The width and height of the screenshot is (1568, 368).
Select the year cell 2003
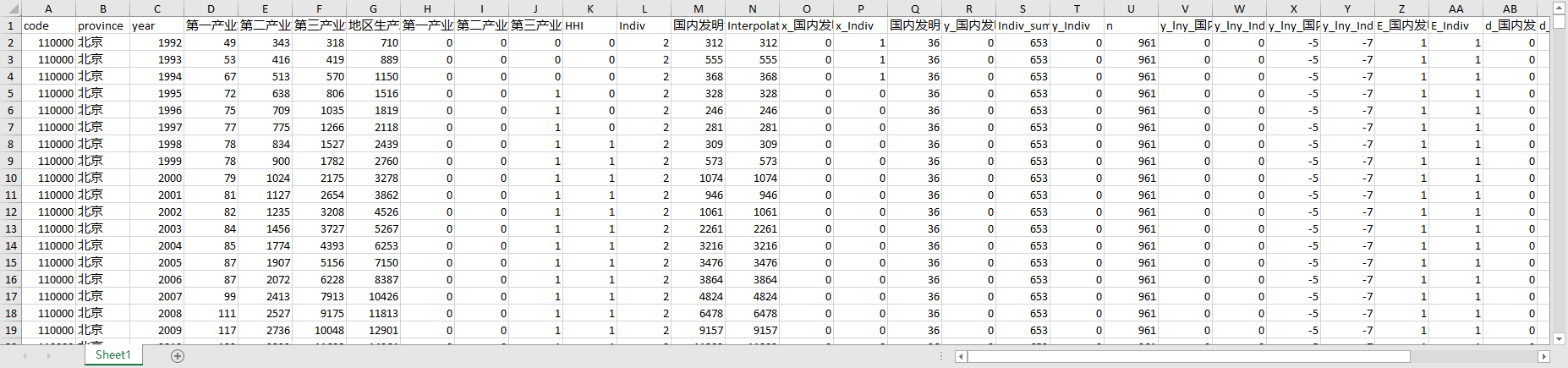tap(156, 228)
